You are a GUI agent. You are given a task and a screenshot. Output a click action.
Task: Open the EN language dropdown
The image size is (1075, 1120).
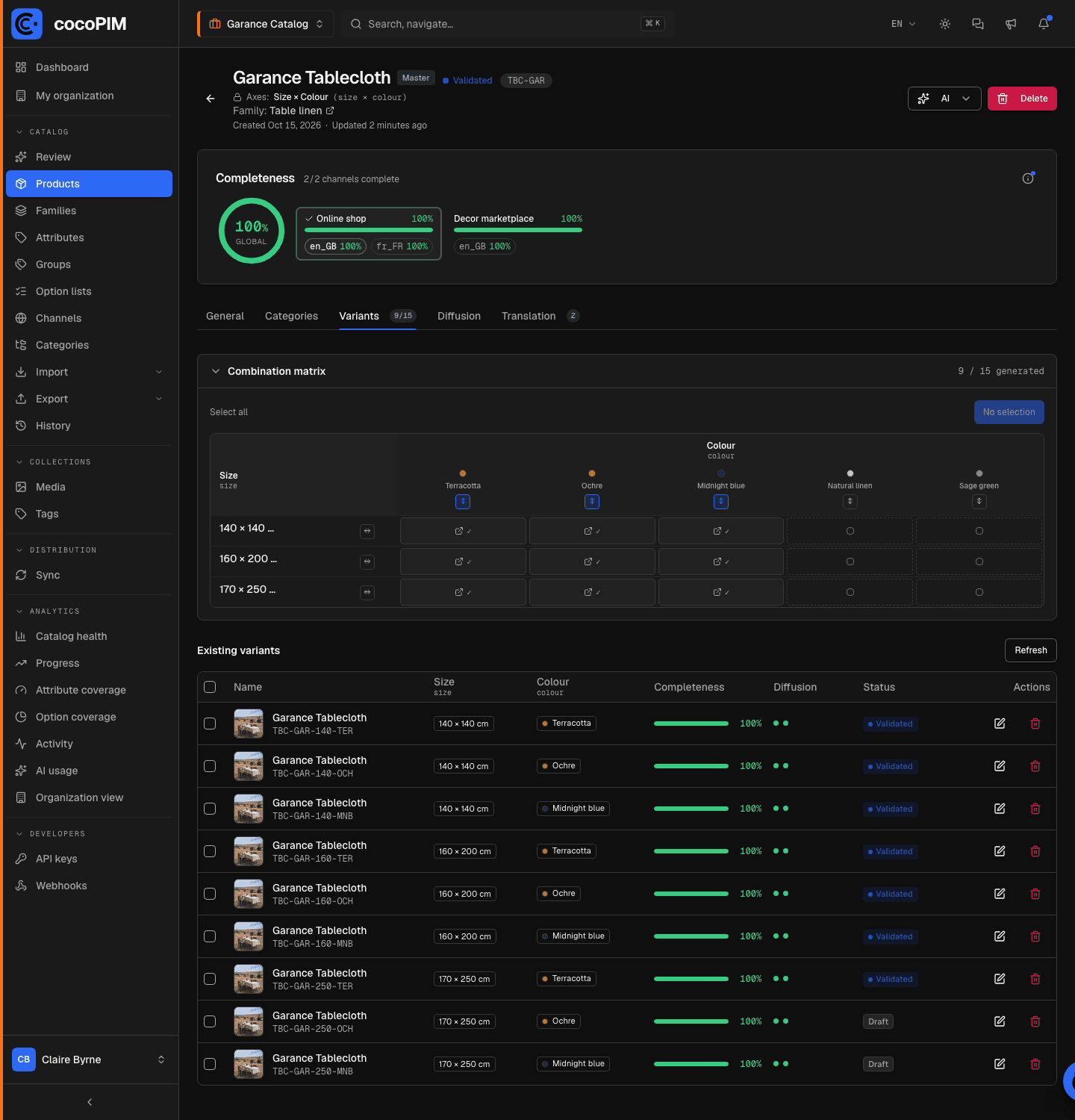point(903,24)
